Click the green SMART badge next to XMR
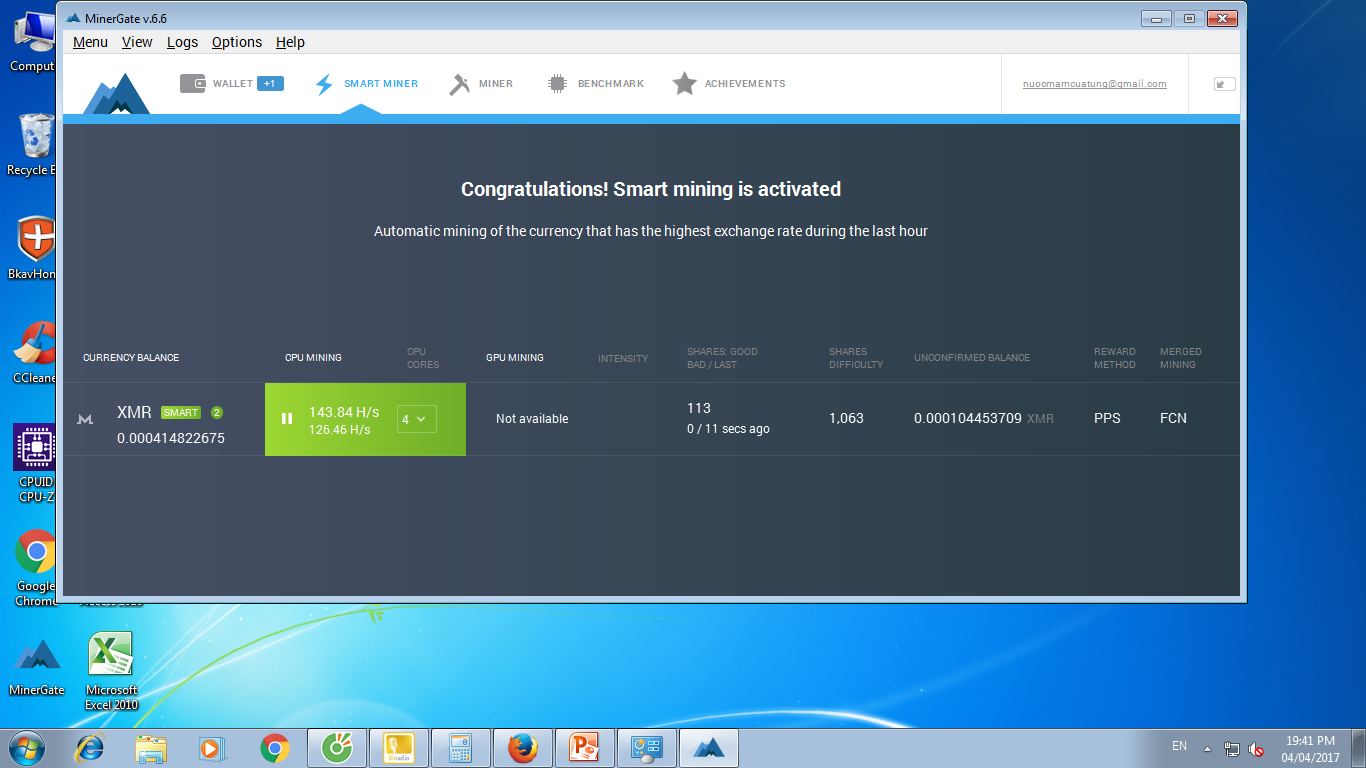The width and height of the screenshot is (1366, 768). [181, 413]
